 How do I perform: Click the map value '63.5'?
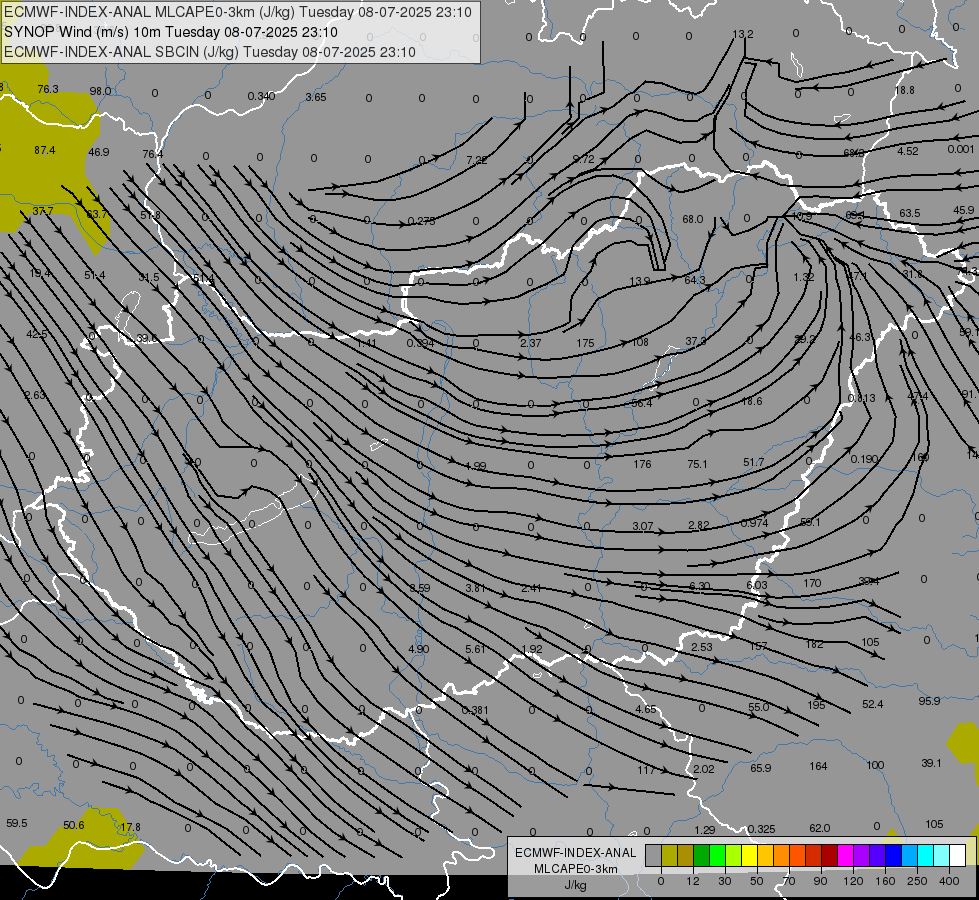tap(910, 213)
